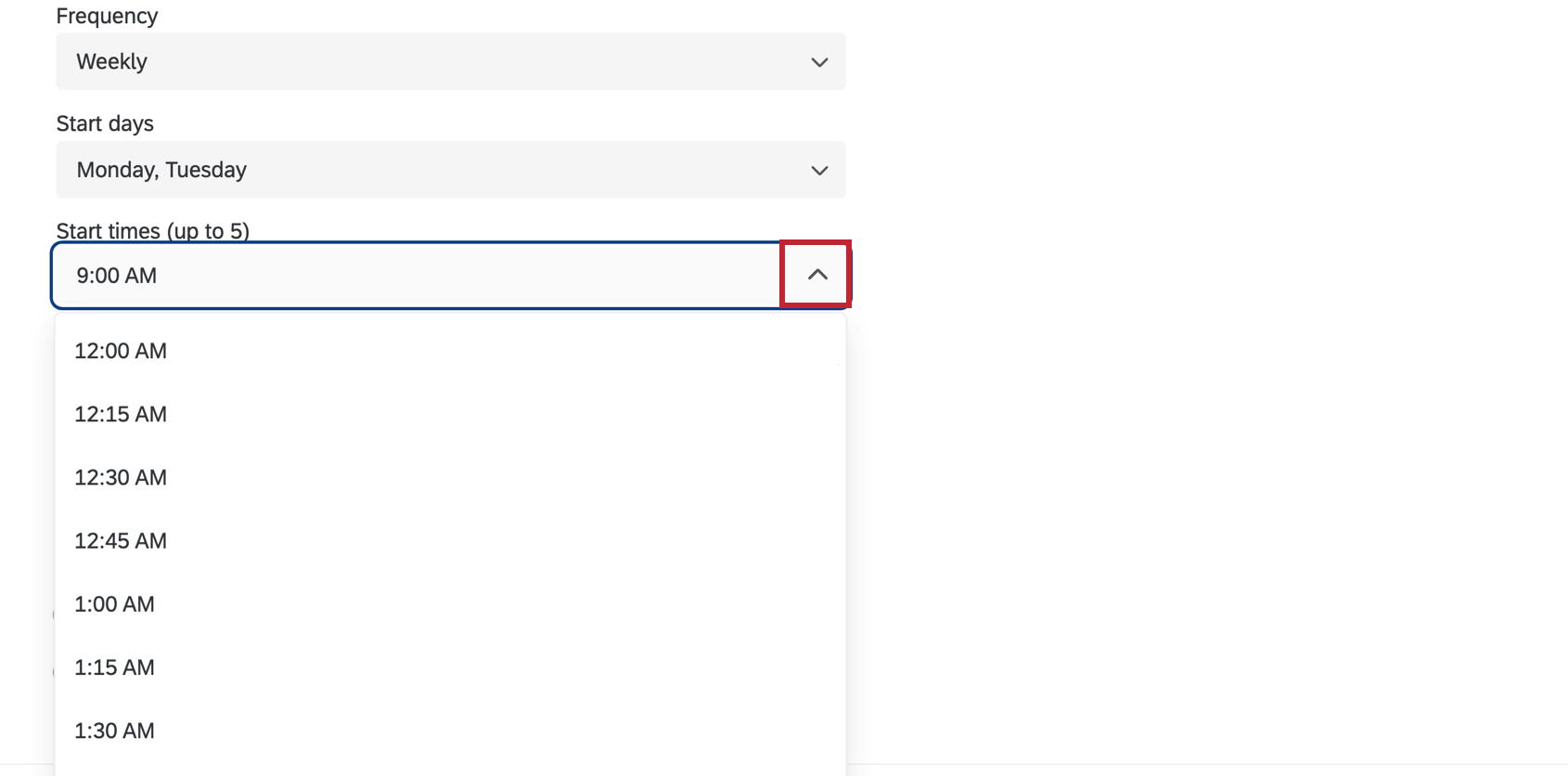
Task: Click the Monday, Tuesday expander arrow
Action: (818, 170)
